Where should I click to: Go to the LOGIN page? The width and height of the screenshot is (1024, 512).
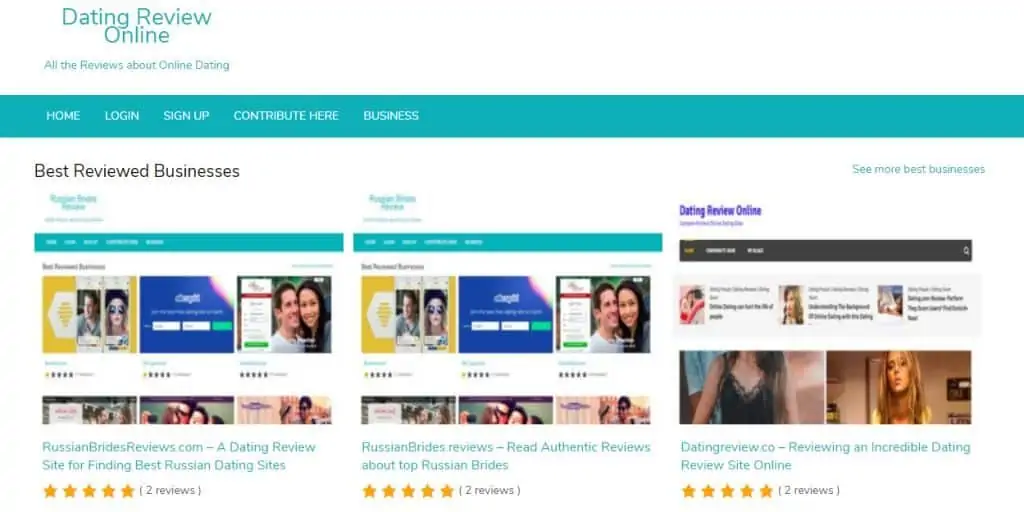coord(122,116)
